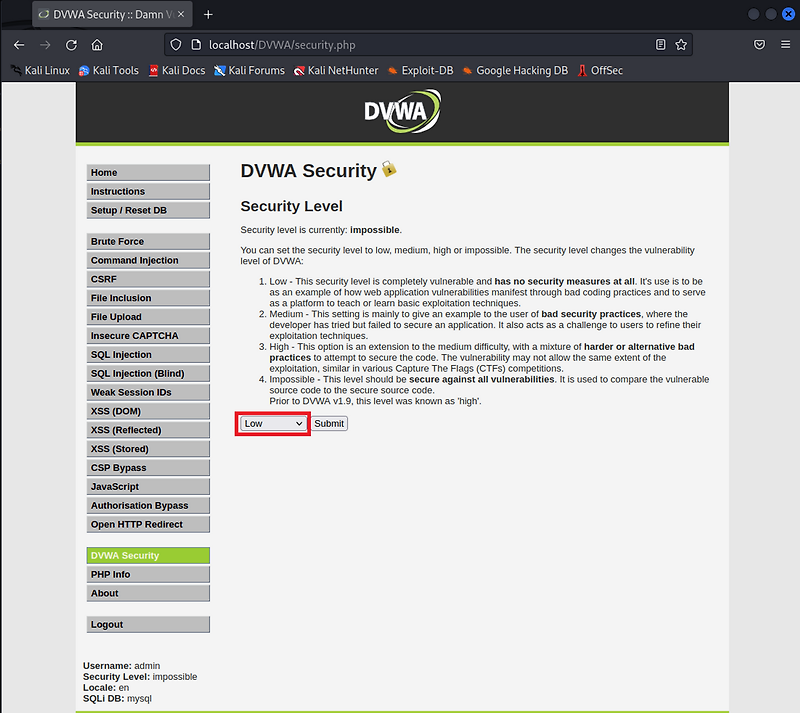Bookmark this page with the star icon
This screenshot has height=713, width=800.
[x=683, y=44]
